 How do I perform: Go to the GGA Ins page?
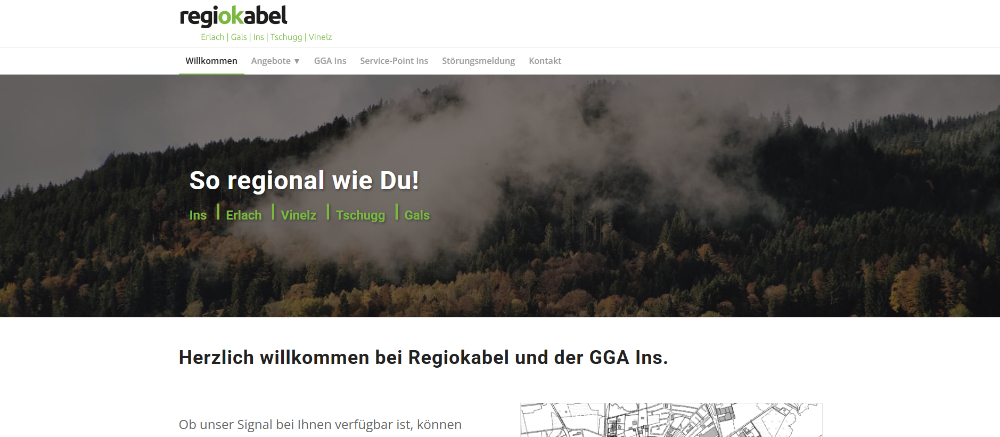[330, 61]
